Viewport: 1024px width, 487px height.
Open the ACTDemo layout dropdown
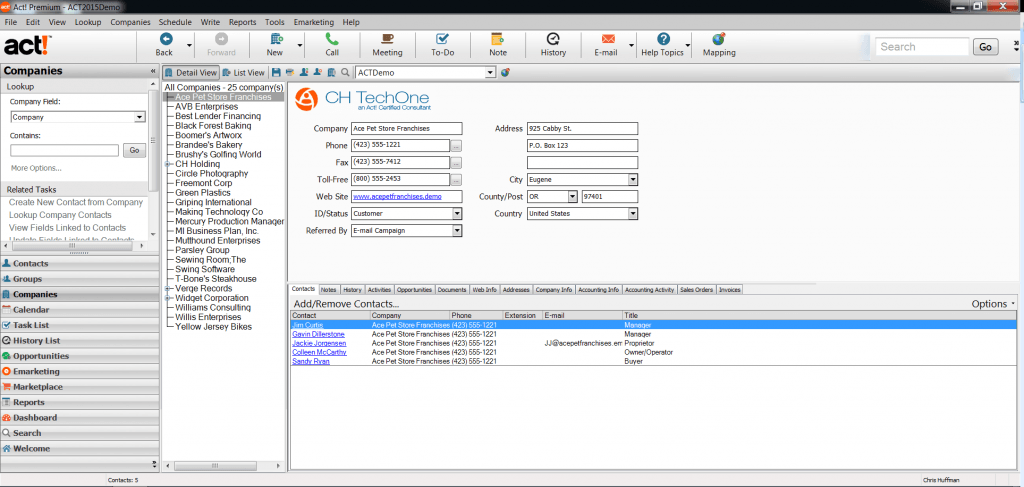[x=490, y=72]
